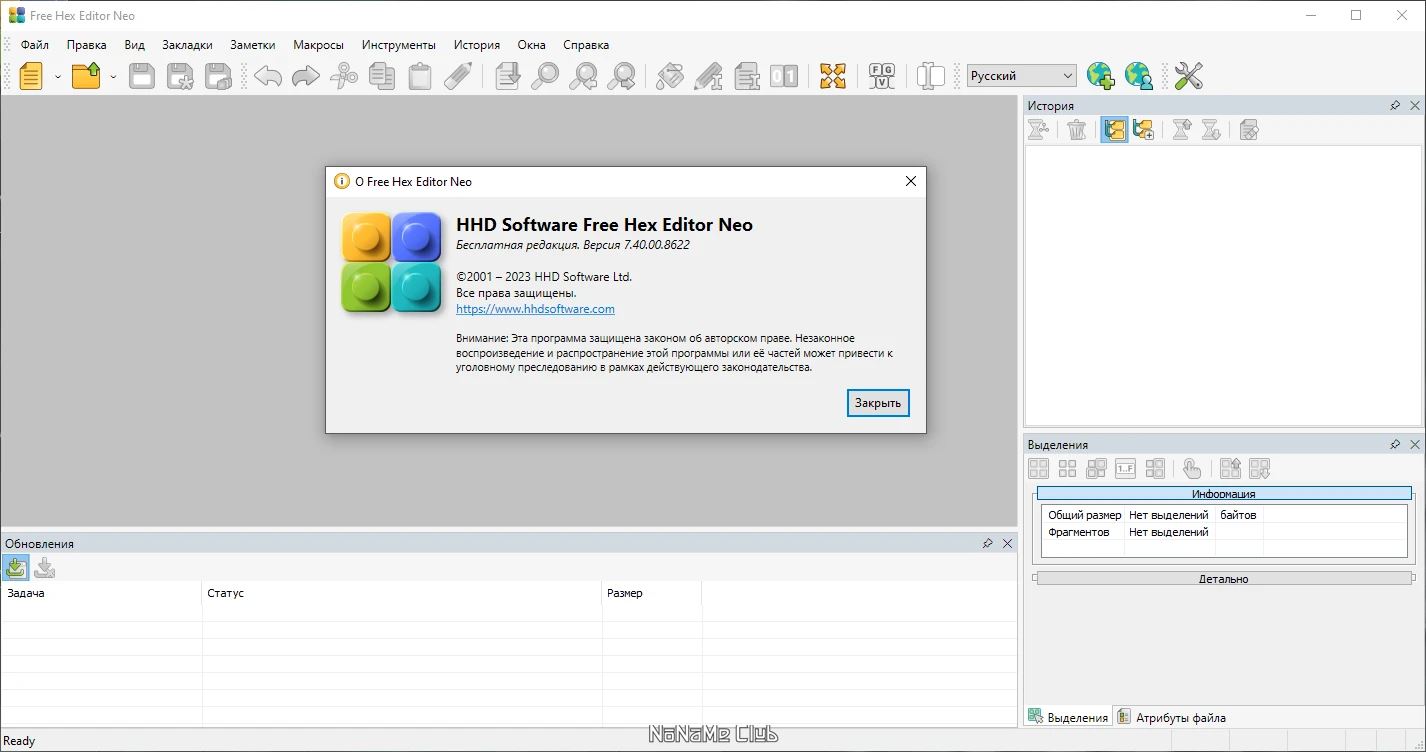
Task: Click the Статус column header
Action: tap(402, 593)
